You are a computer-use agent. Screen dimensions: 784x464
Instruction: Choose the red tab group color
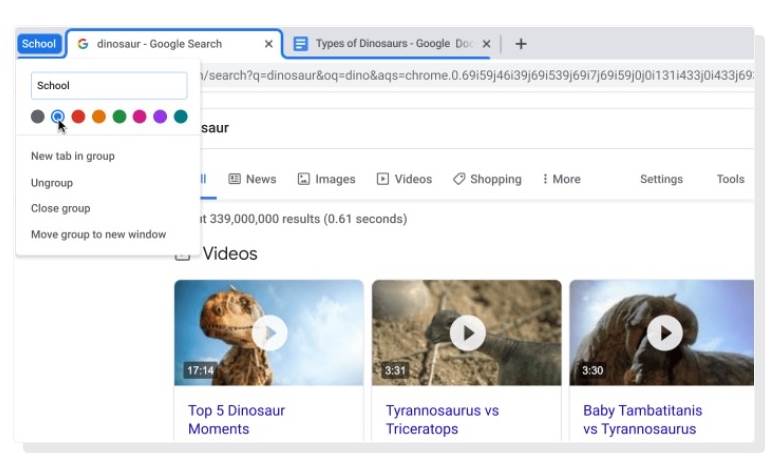(x=78, y=117)
